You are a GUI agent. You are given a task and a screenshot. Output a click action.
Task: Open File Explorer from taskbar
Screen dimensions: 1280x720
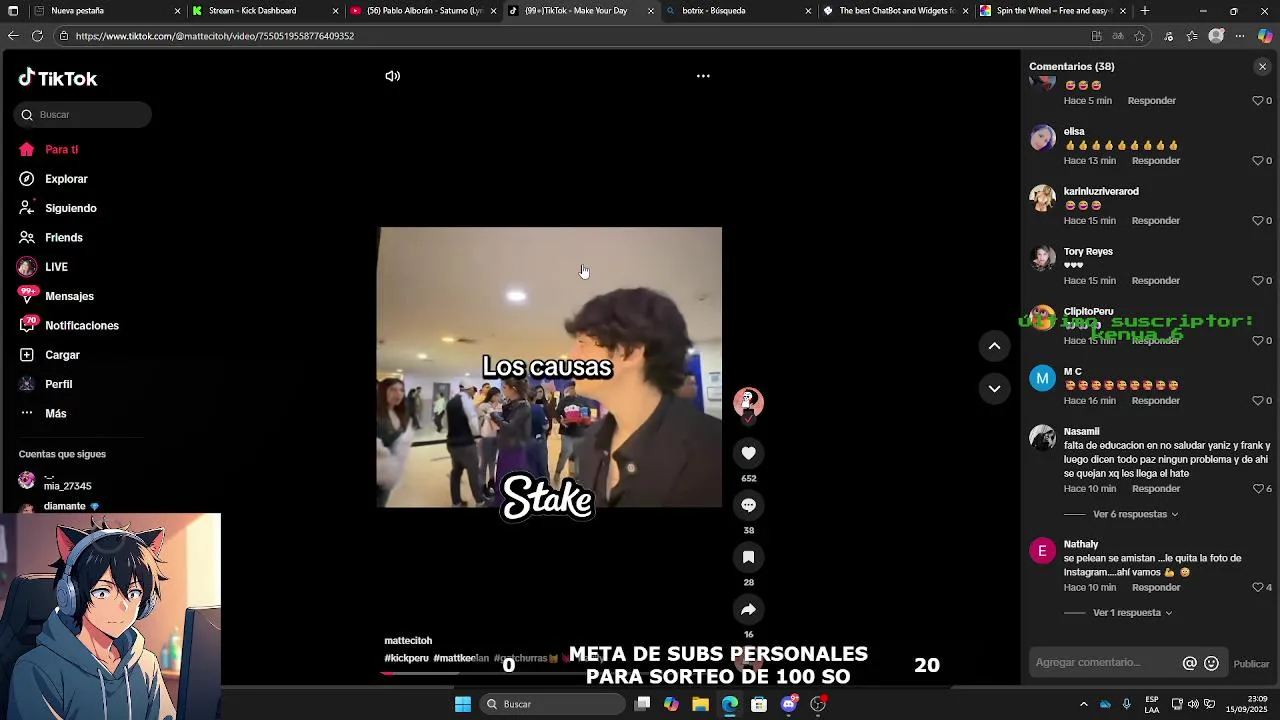coord(700,704)
